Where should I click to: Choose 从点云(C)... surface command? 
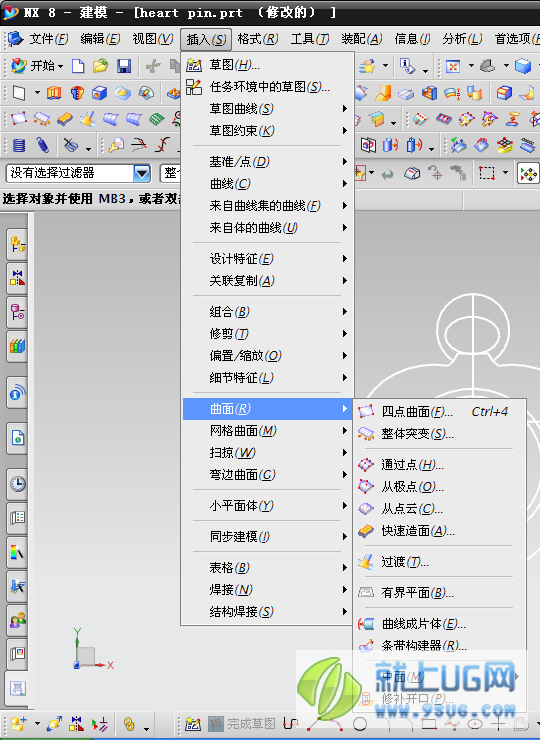point(439,509)
